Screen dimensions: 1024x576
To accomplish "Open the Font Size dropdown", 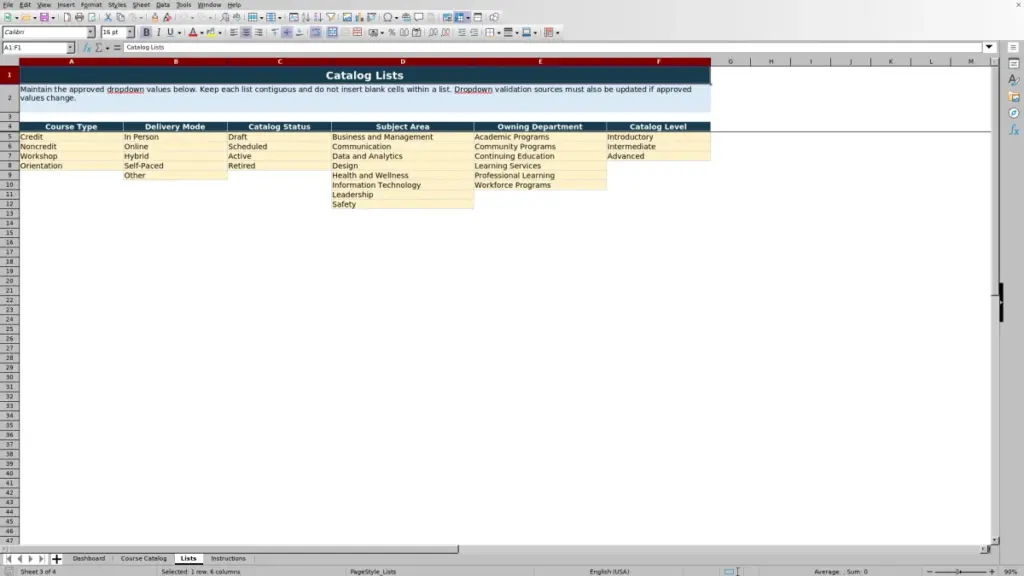I will pyautogui.click(x=130, y=33).
